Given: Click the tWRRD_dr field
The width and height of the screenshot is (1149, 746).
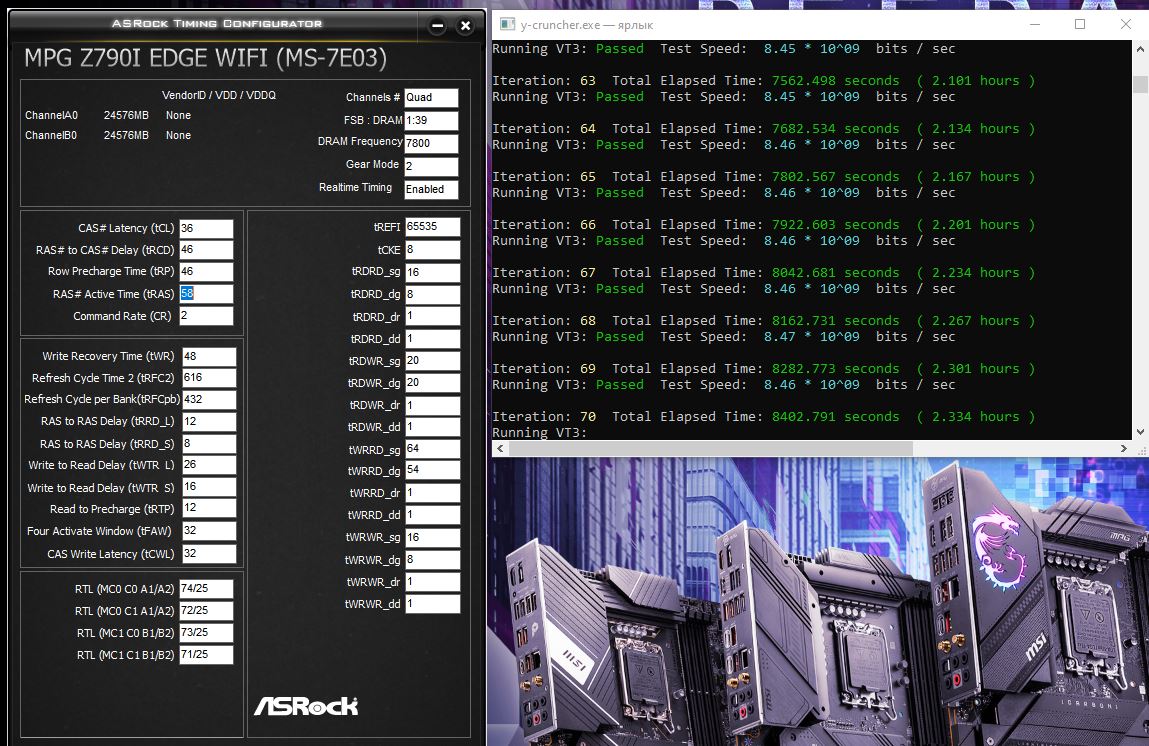Looking at the screenshot, I should point(432,493).
